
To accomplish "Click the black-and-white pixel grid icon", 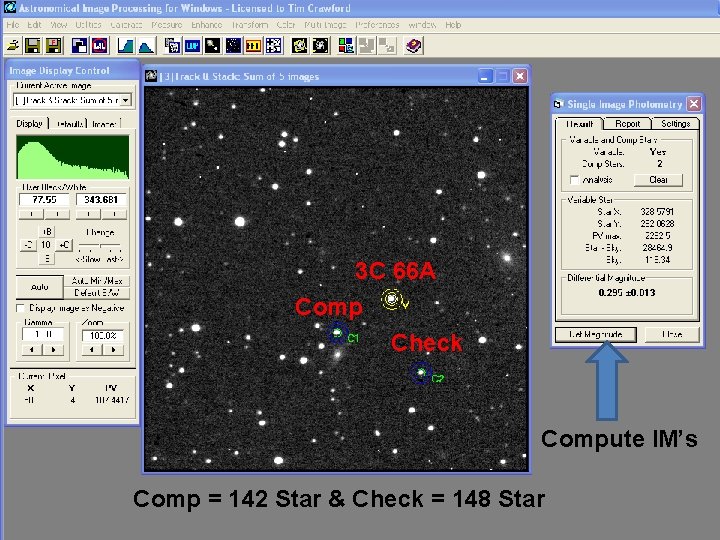I will [274, 45].
